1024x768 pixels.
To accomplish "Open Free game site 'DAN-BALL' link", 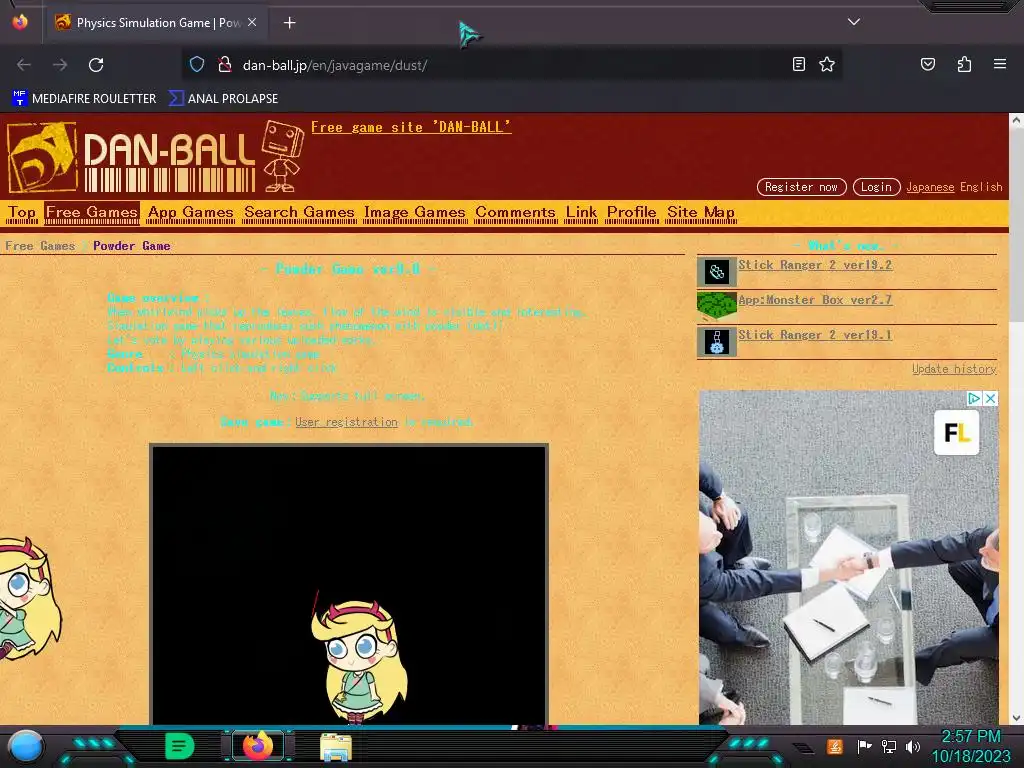I will pos(411,127).
